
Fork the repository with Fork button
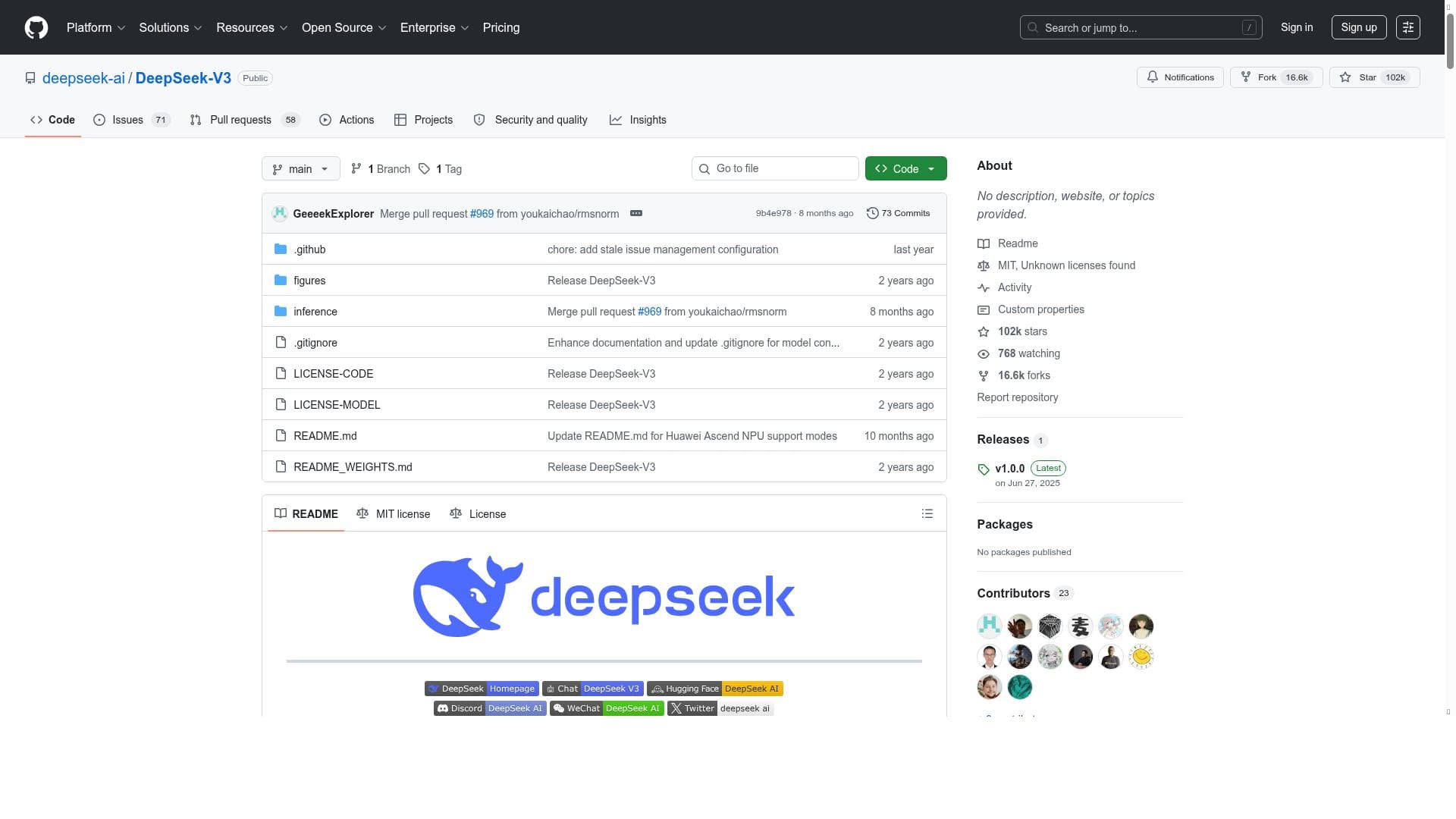point(1276,77)
